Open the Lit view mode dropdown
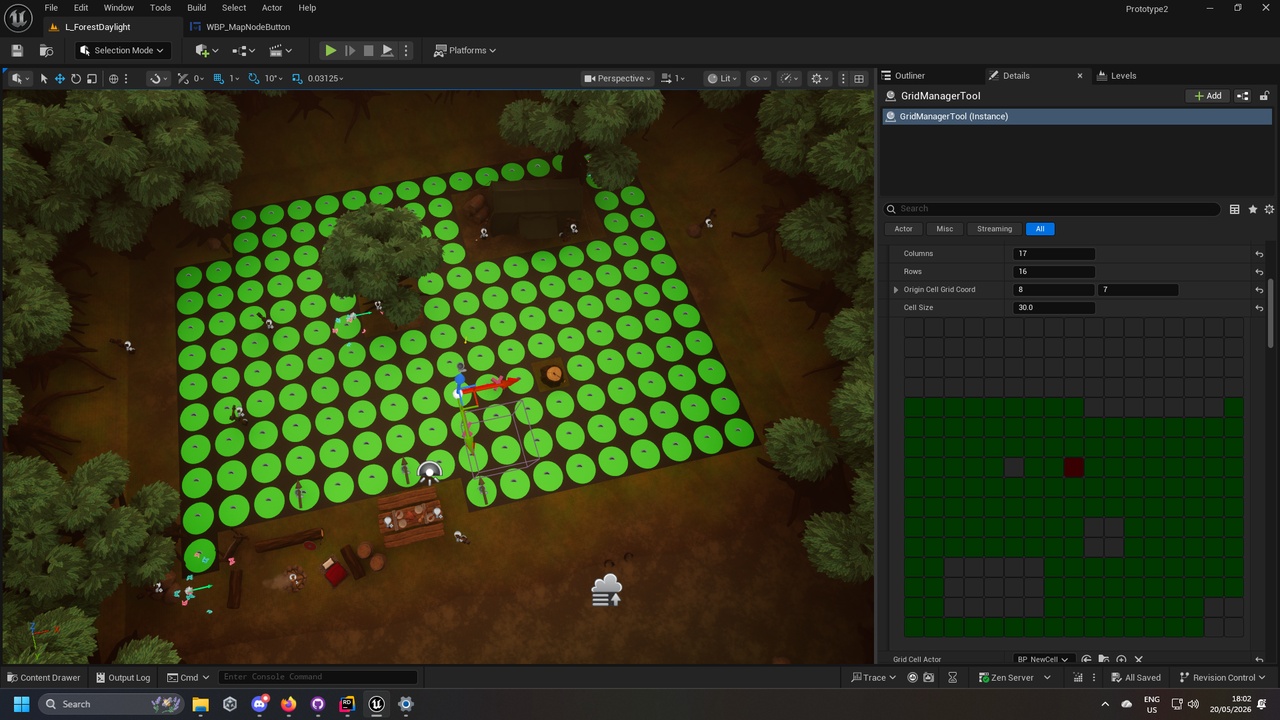 pos(722,78)
